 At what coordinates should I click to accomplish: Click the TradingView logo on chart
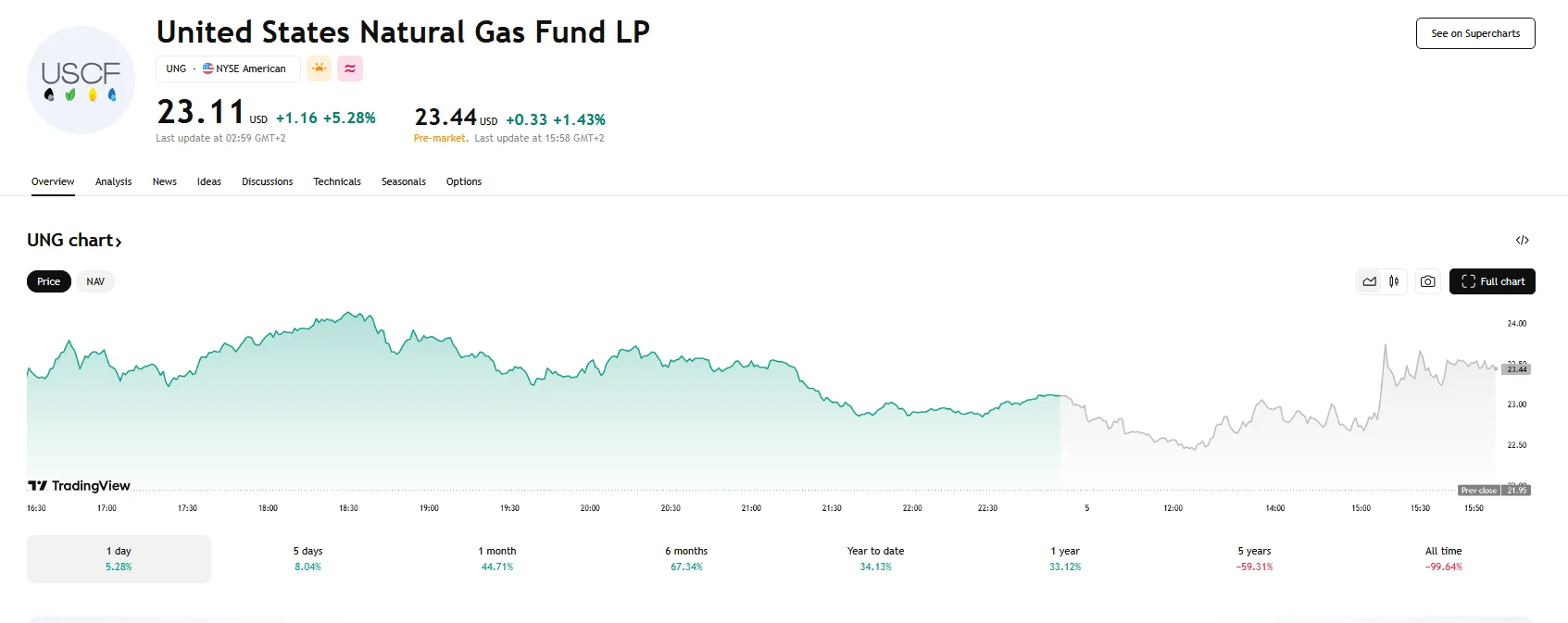(x=80, y=486)
